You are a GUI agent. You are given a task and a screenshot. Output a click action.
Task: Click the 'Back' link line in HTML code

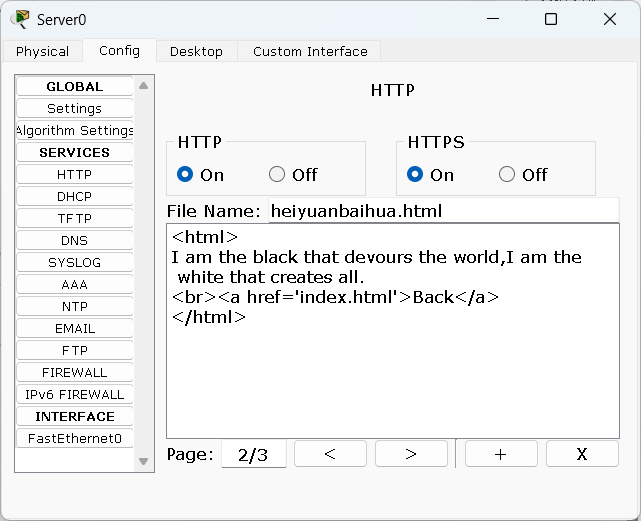[x=335, y=297]
